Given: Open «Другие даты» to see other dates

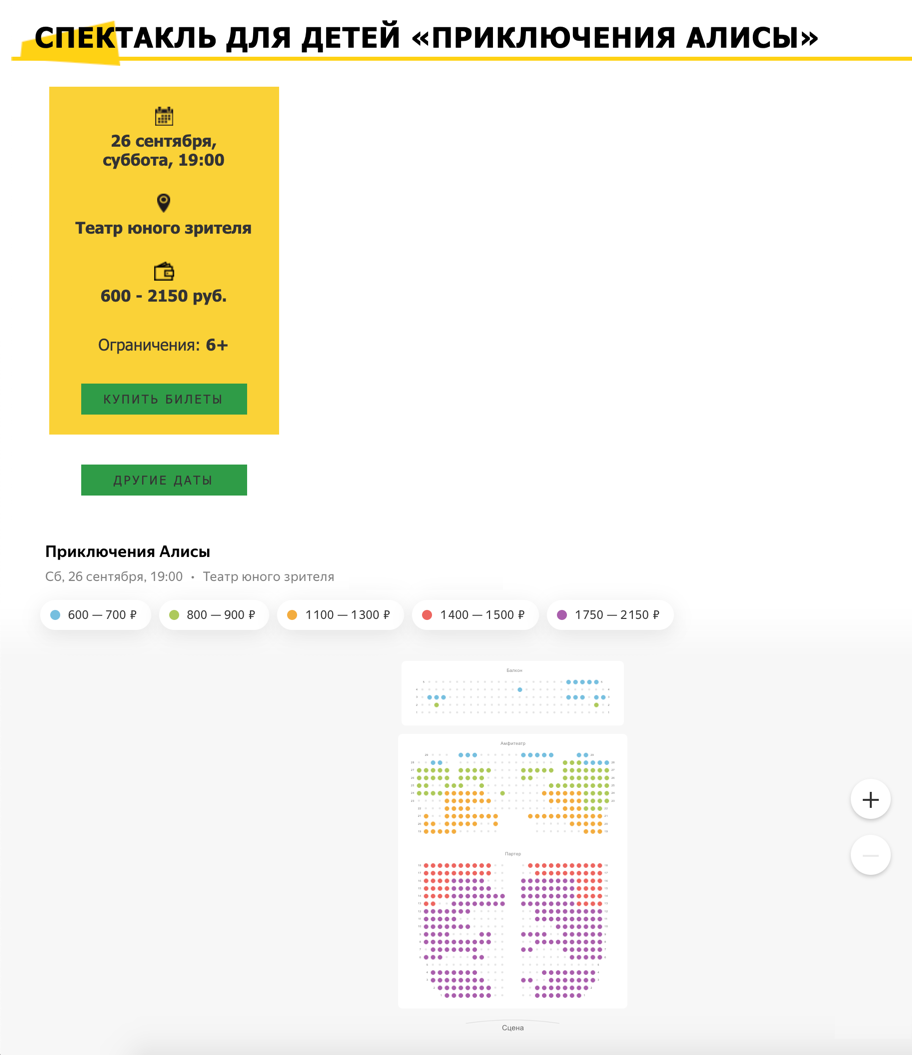Looking at the screenshot, I should click(x=164, y=480).
